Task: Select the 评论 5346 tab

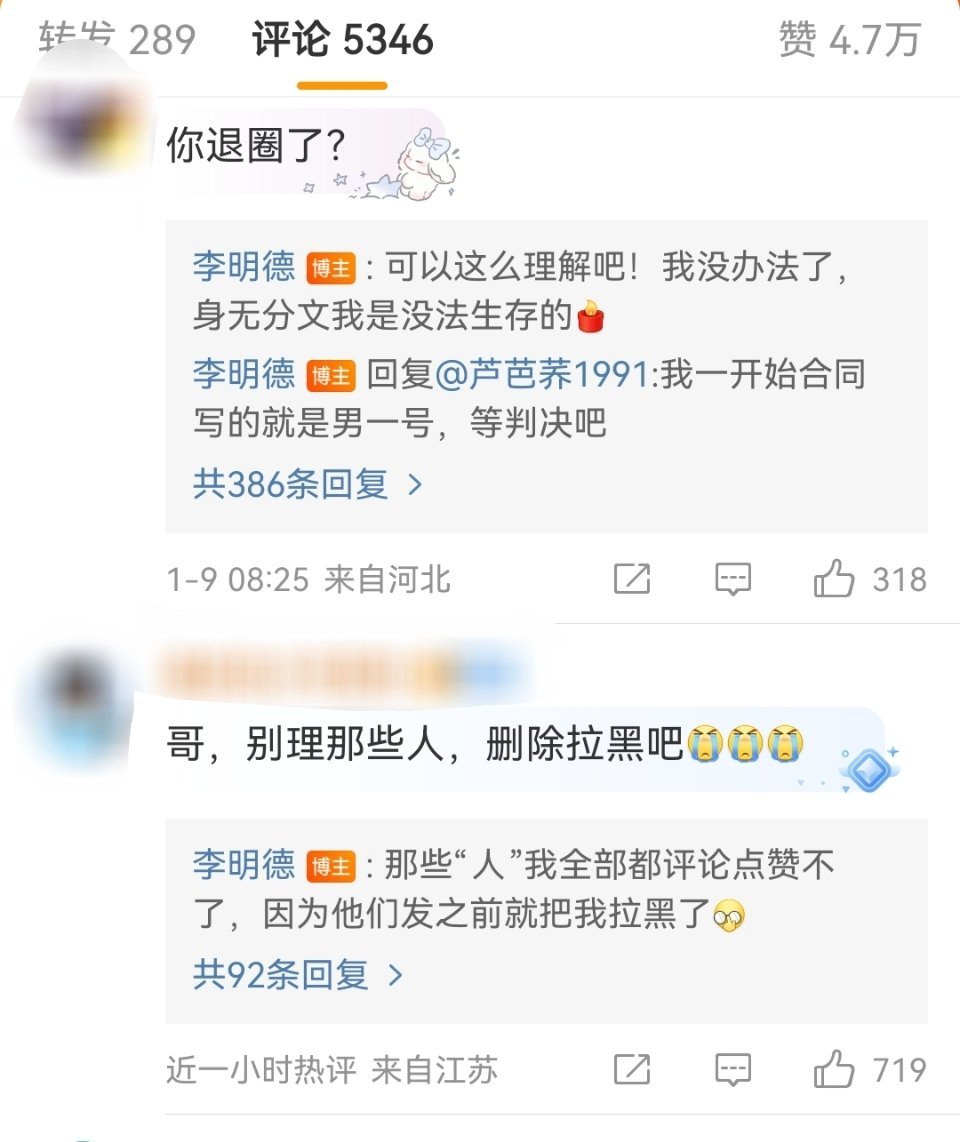Action: click(342, 39)
